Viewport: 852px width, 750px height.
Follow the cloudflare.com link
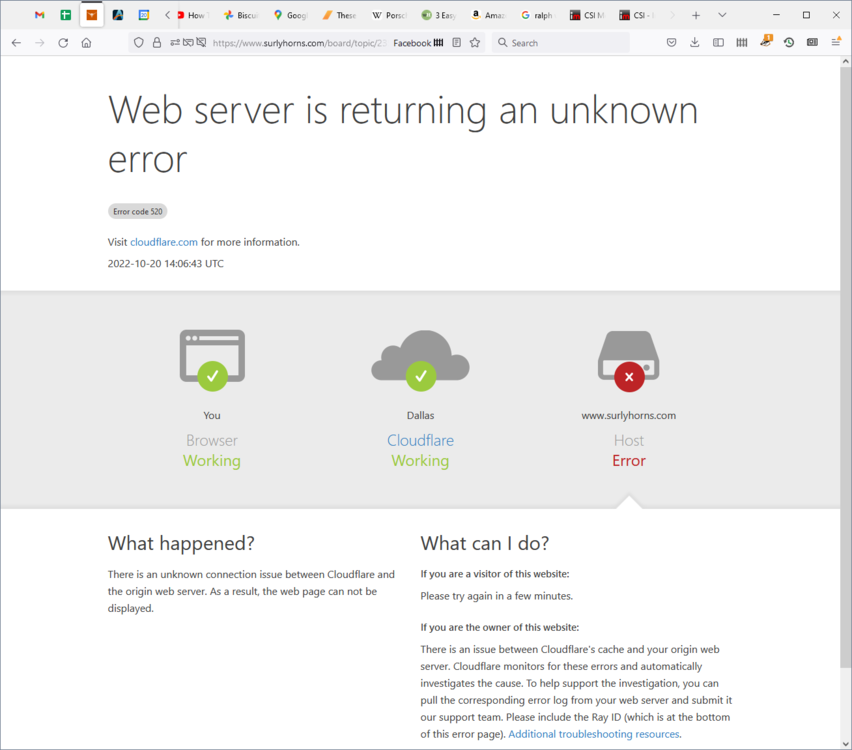click(x=164, y=242)
